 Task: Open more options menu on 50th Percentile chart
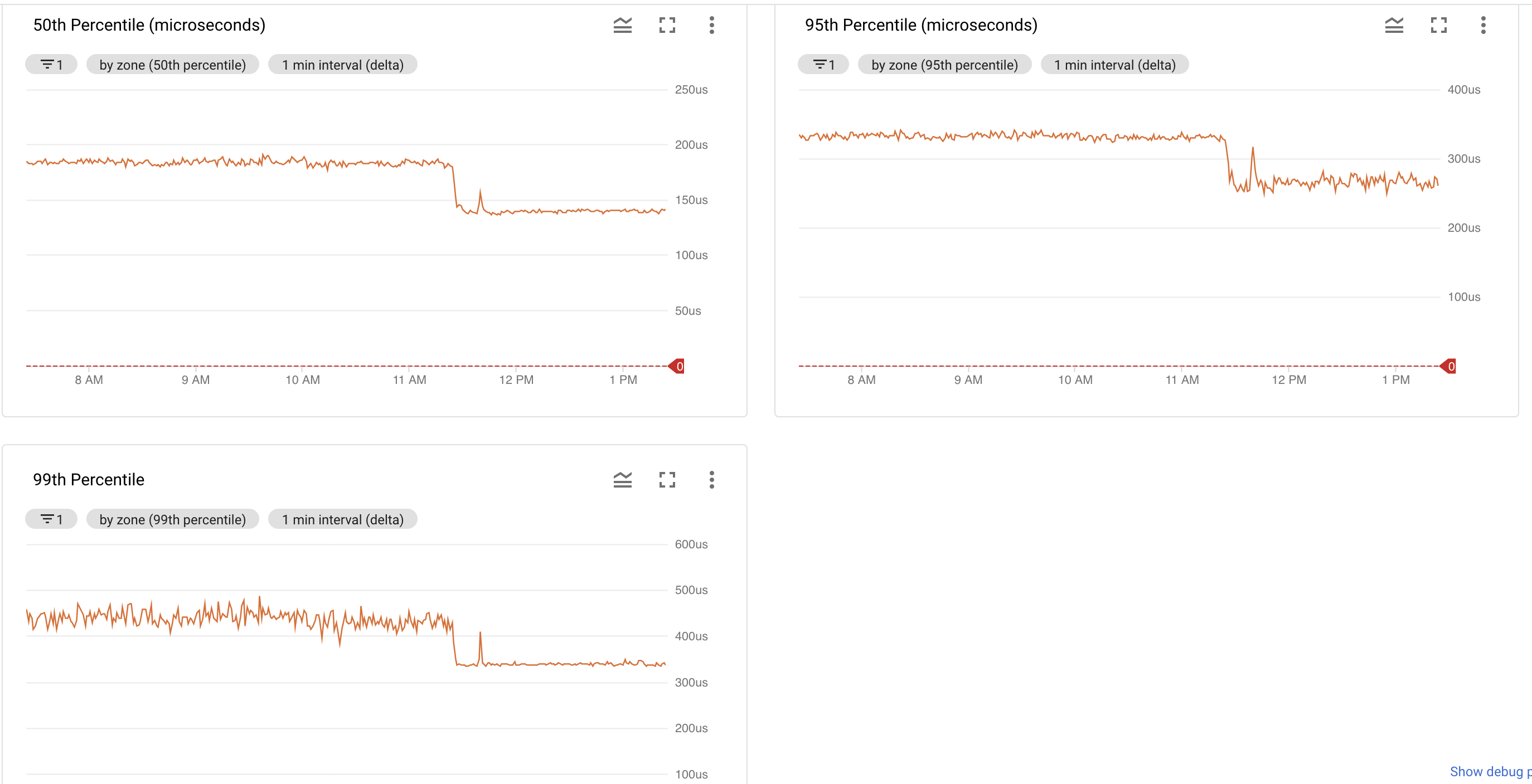711,25
